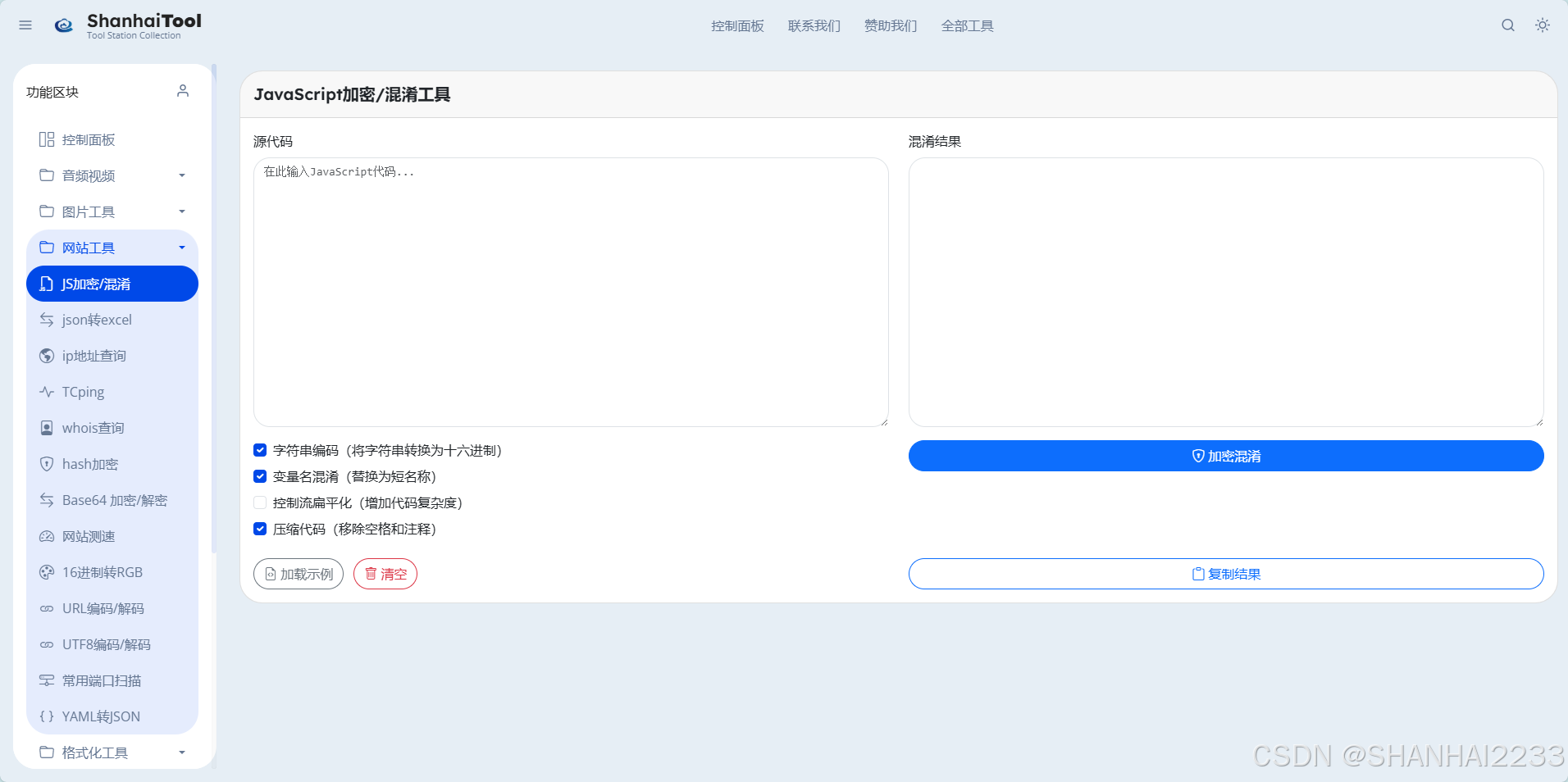Uncheck 字符串编码 option
Screen dimensions: 1568x782
click(260, 450)
